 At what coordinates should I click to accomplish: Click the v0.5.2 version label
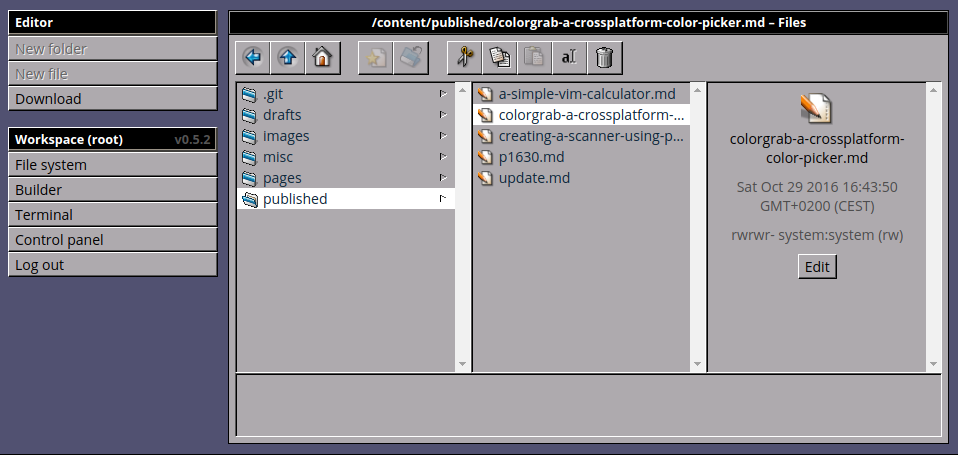click(x=192, y=140)
